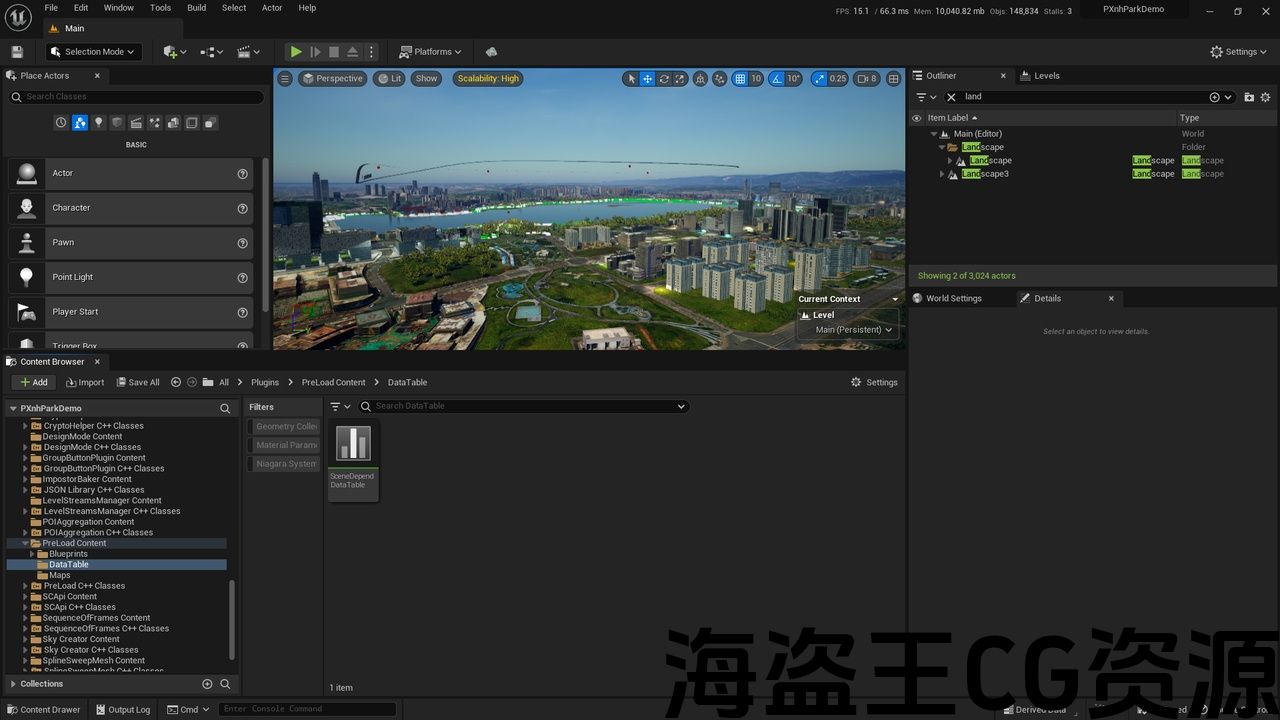
Task: Click the Add button in Content Browser
Action: (x=33, y=382)
